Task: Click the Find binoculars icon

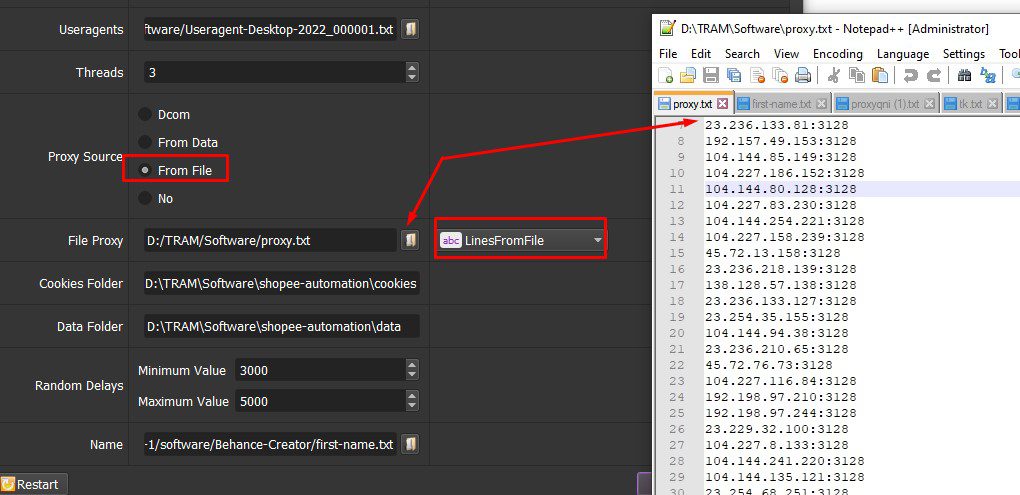Action: (965, 75)
